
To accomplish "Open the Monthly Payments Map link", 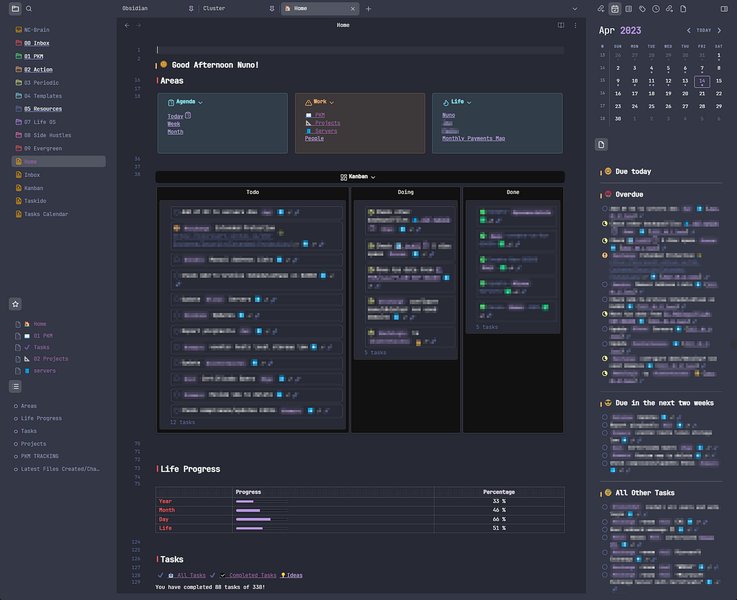I will (473, 139).
